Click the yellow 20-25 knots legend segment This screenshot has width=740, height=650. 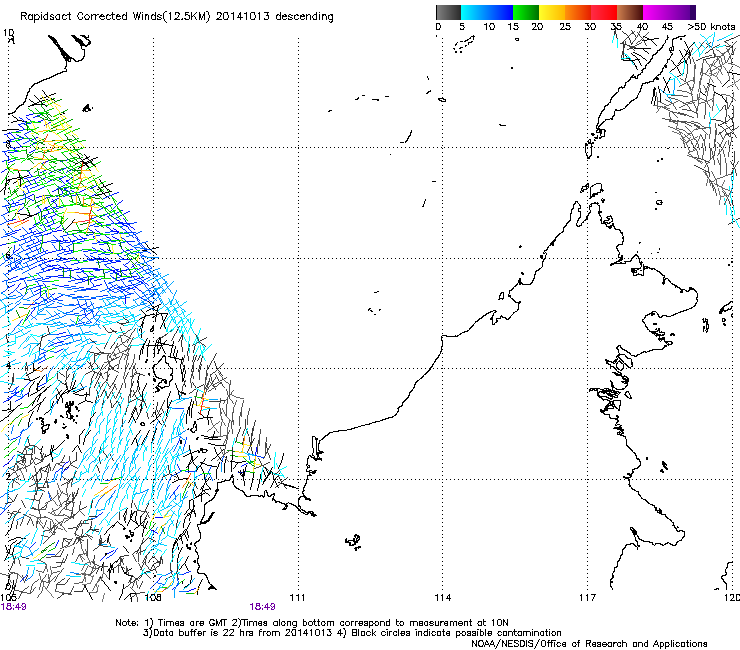pyautogui.click(x=552, y=12)
